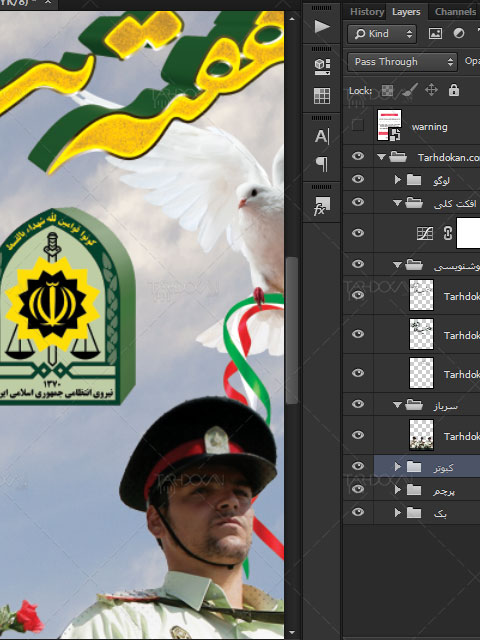Switch to the Channels tab
Viewport: 480px width, 640px height.
(455, 12)
